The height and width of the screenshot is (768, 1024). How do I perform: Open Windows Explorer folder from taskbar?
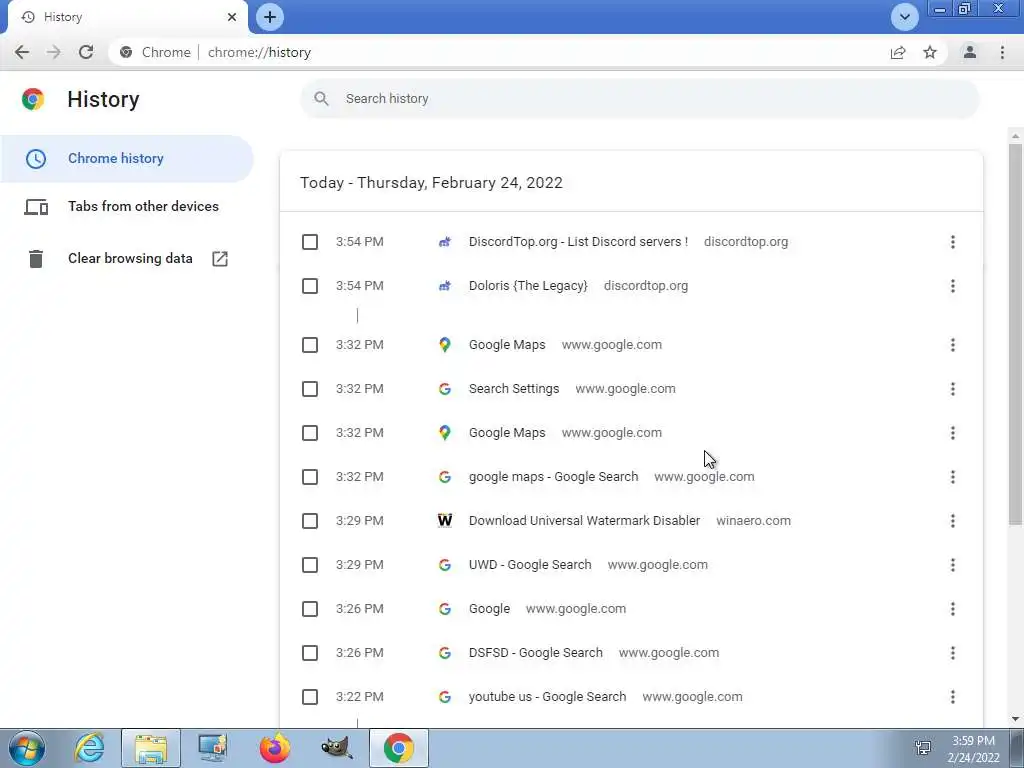(x=151, y=748)
